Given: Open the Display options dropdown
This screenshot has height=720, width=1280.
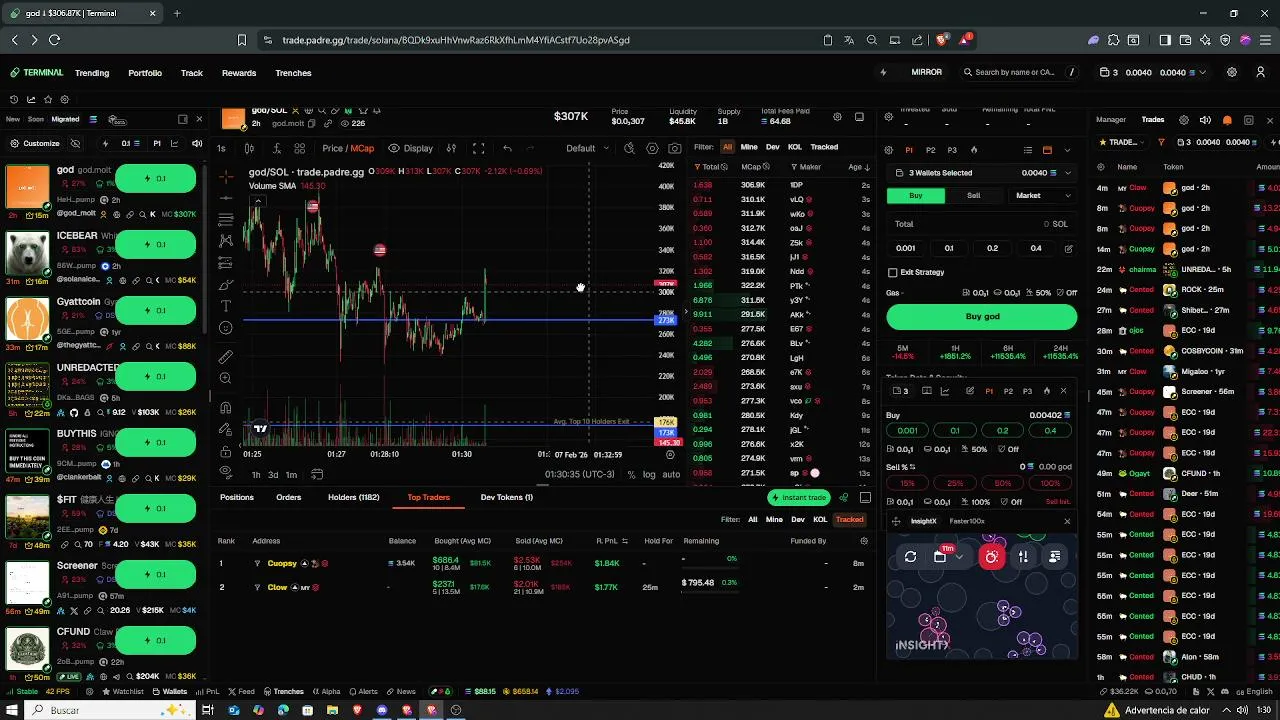Looking at the screenshot, I should click(411, 148).
